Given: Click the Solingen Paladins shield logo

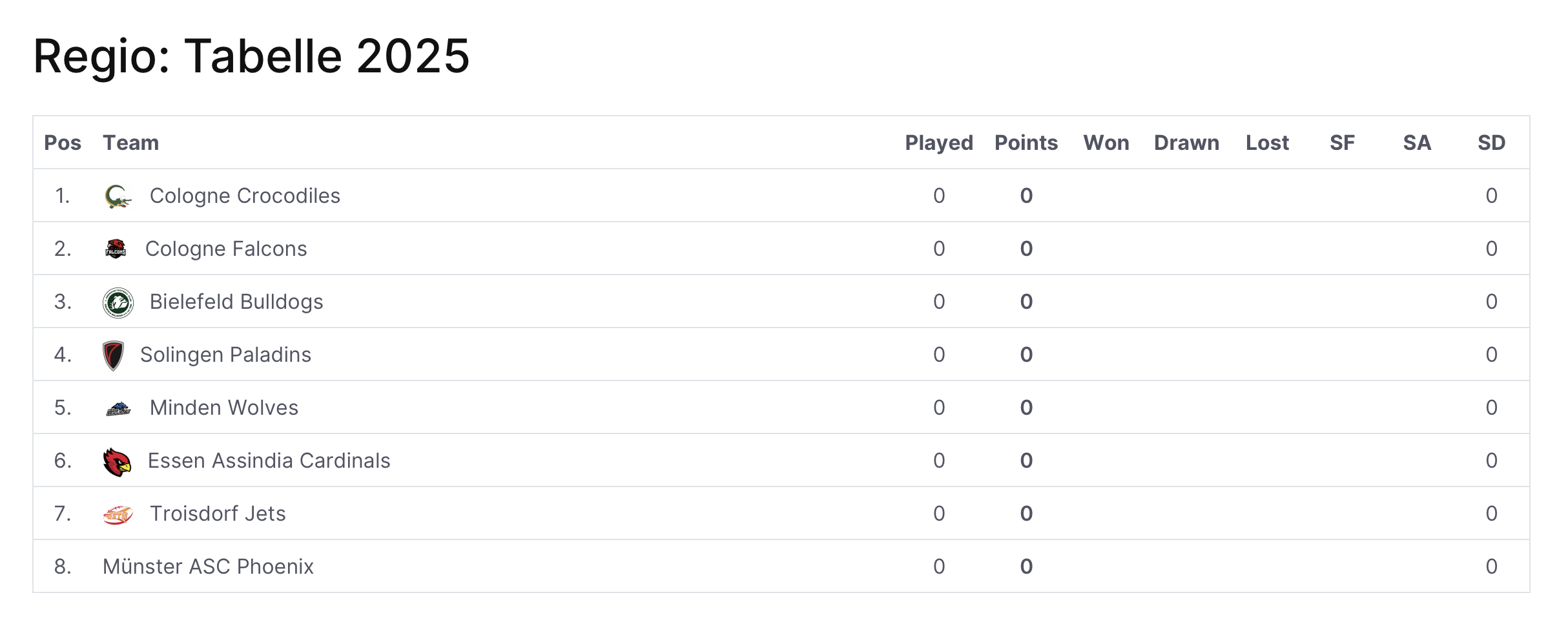Looking at the screenshot, I should click(x=113, y=355).
